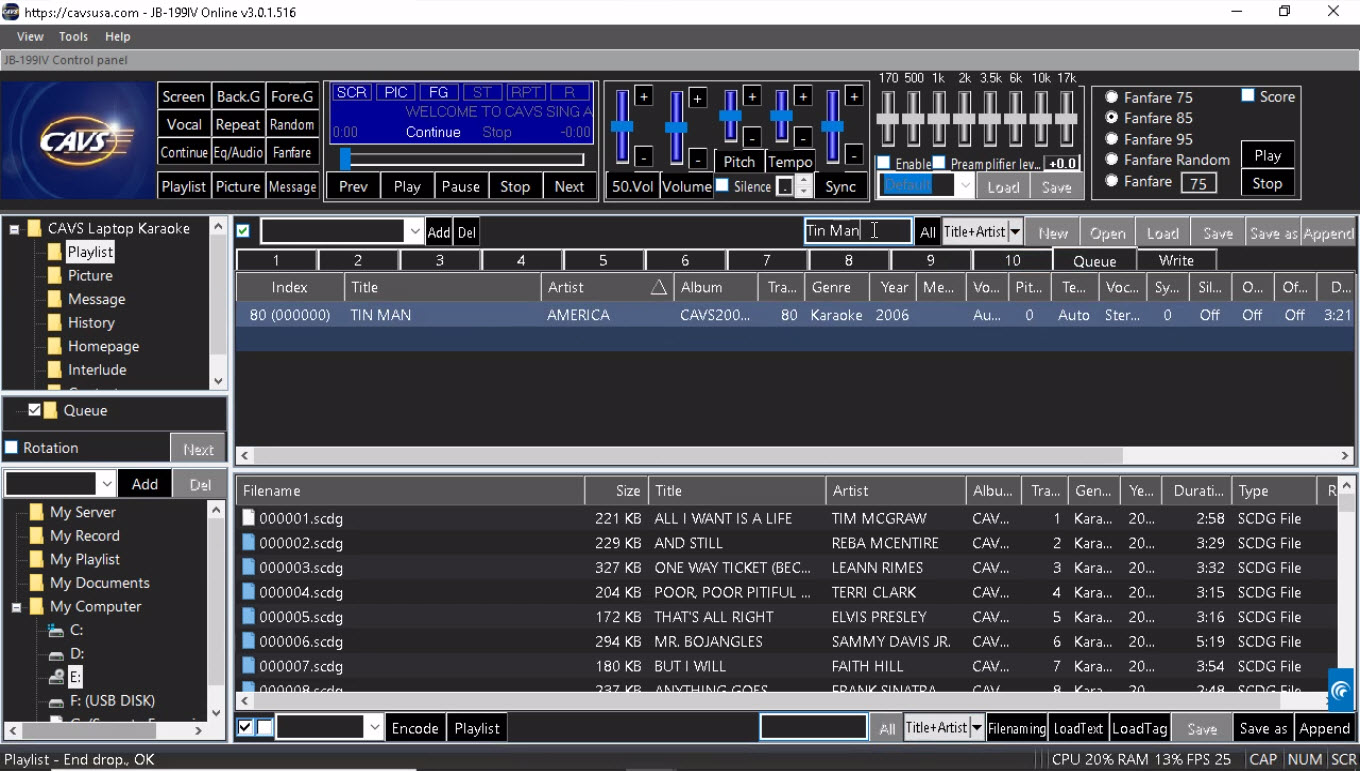Viewport: 1360px width, 771px height.
Task: Select the TIN MAN row in the playlist
Action: click(794, 314)
